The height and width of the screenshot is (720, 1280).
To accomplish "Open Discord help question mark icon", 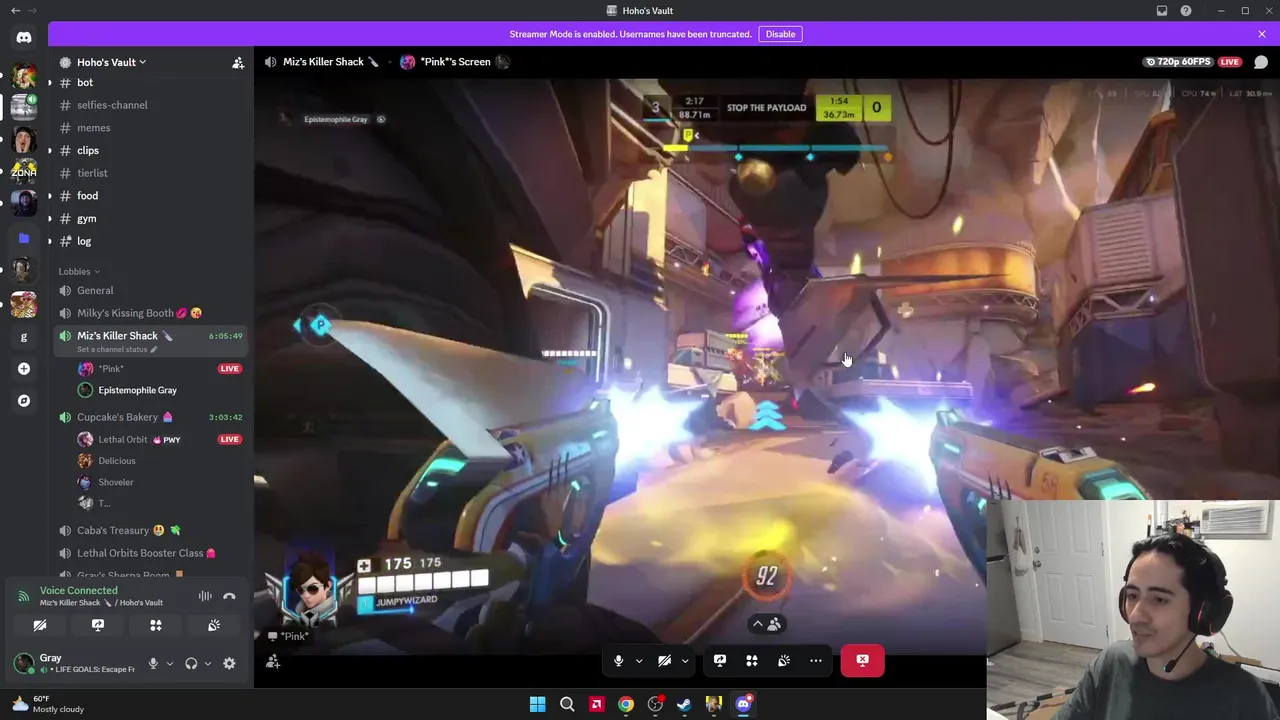I will coord(1186,11).
